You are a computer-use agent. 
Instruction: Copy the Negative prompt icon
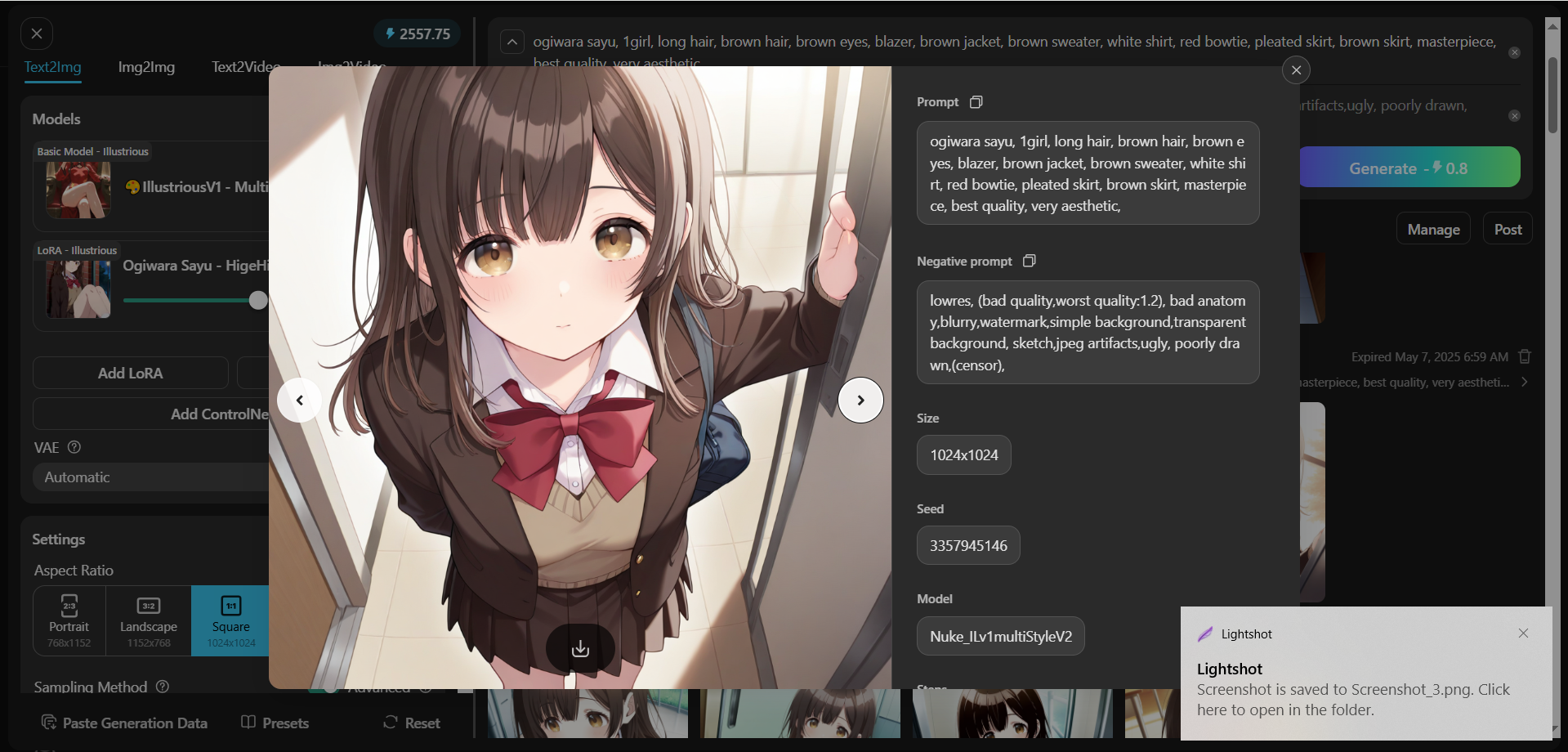pyautogui.click(x=1030, y=261)
